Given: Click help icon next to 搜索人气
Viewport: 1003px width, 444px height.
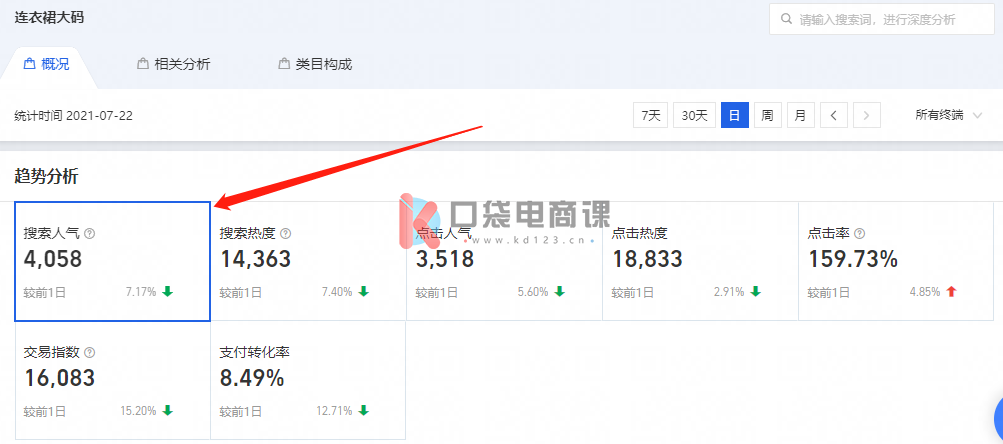Looking at the screenshot, I should [x=90, y=234].
